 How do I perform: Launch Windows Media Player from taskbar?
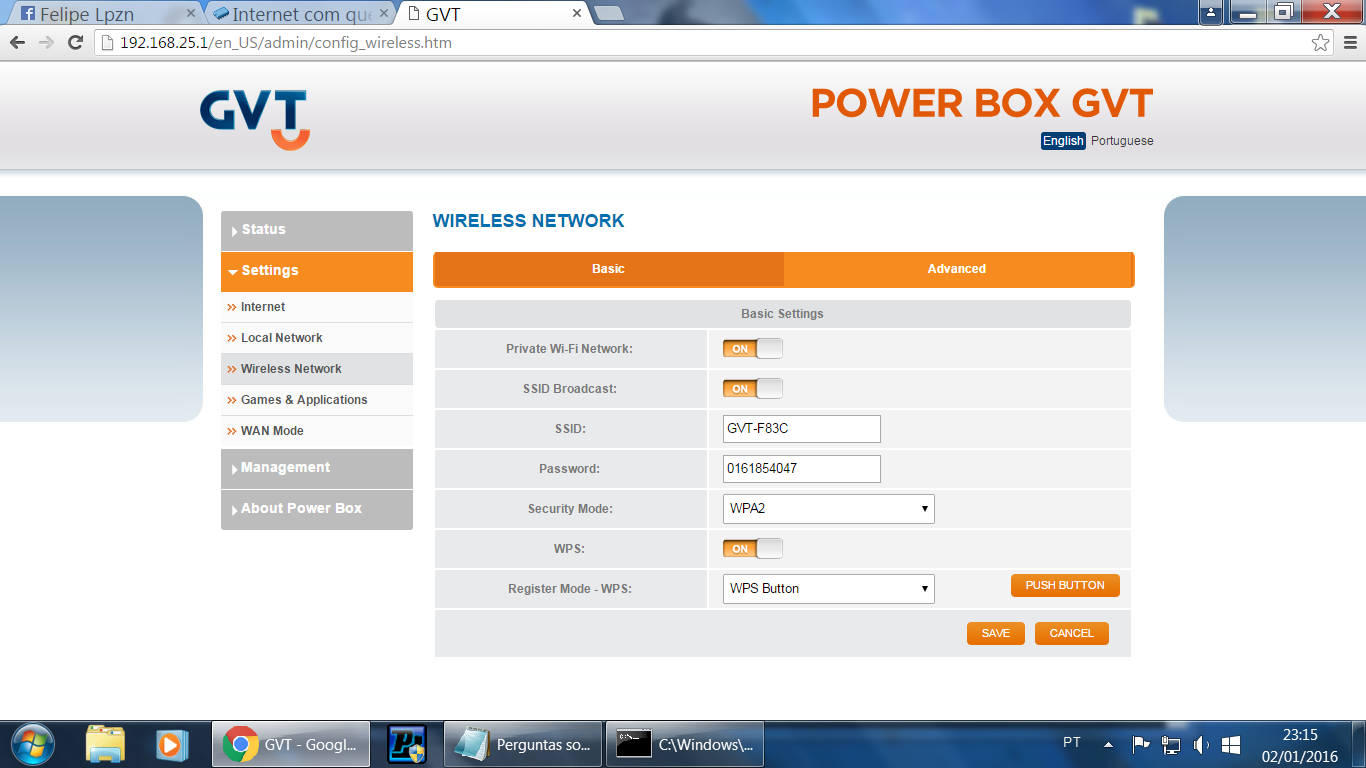(172, 744)
